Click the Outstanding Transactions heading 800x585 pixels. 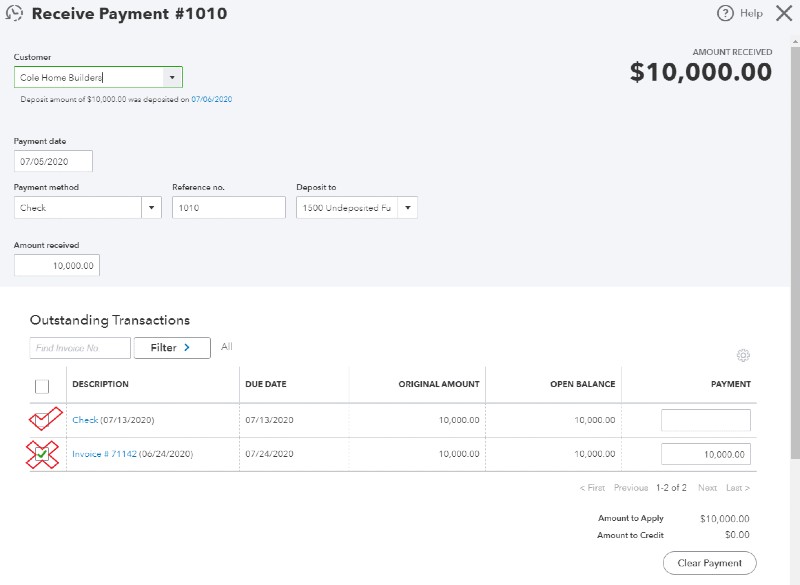click(x=110, y=320)
